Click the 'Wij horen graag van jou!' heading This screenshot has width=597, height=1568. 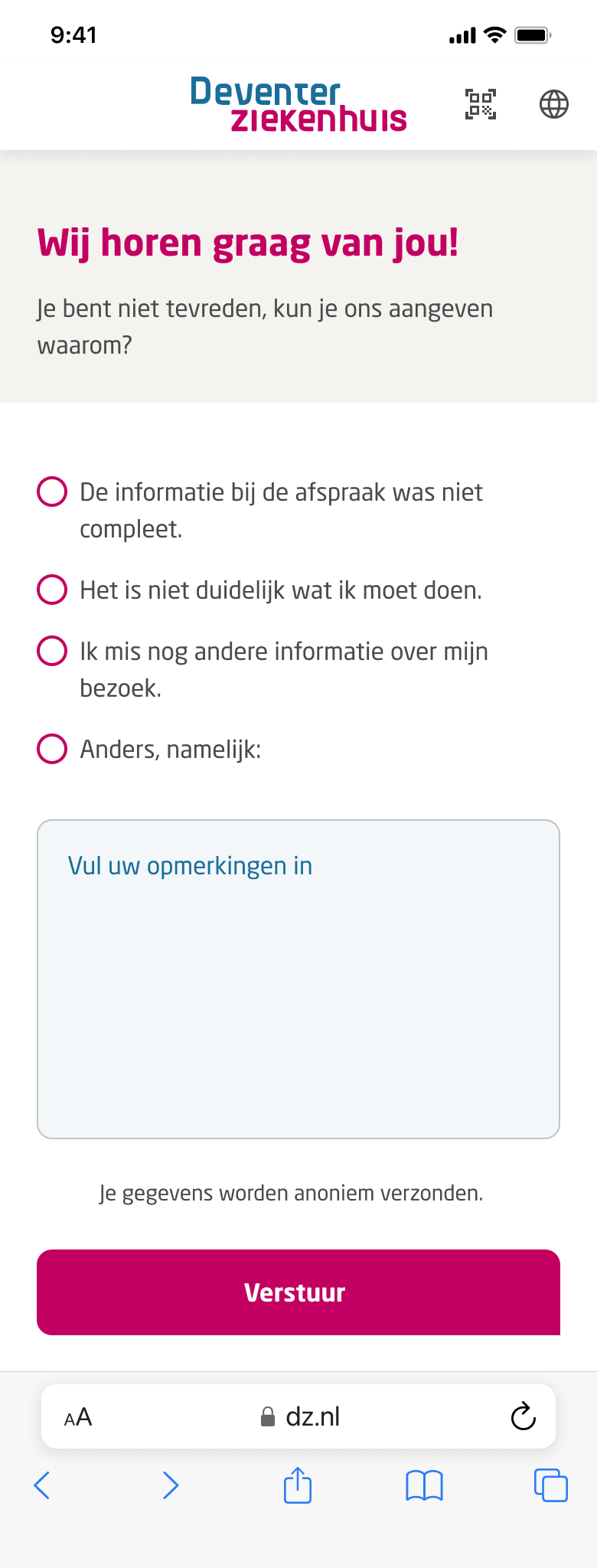248,243
